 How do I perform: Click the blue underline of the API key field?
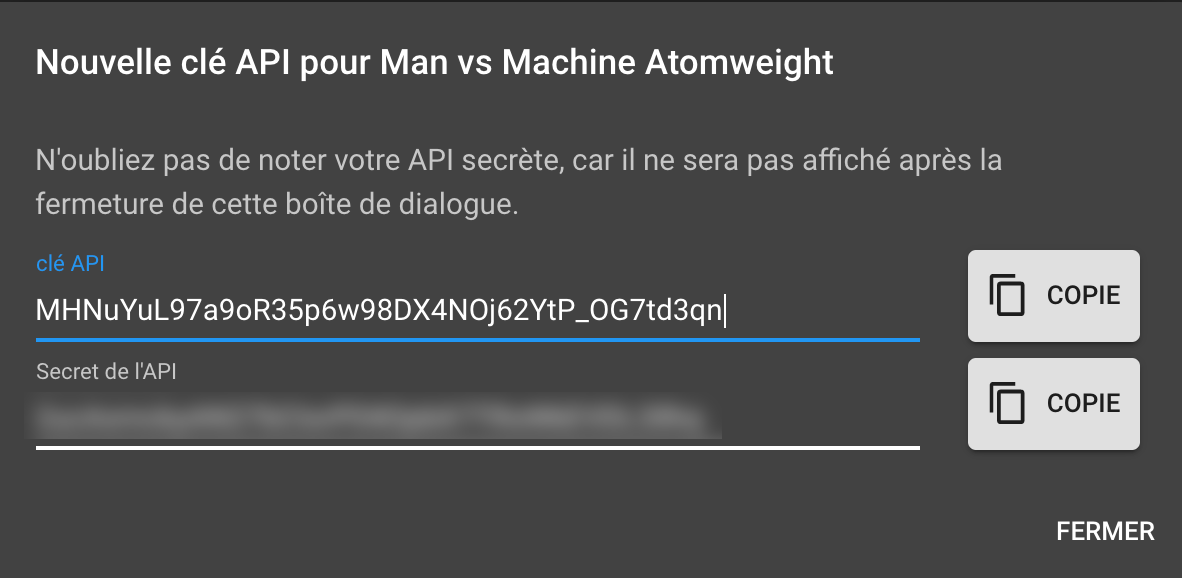coord(477,340)
